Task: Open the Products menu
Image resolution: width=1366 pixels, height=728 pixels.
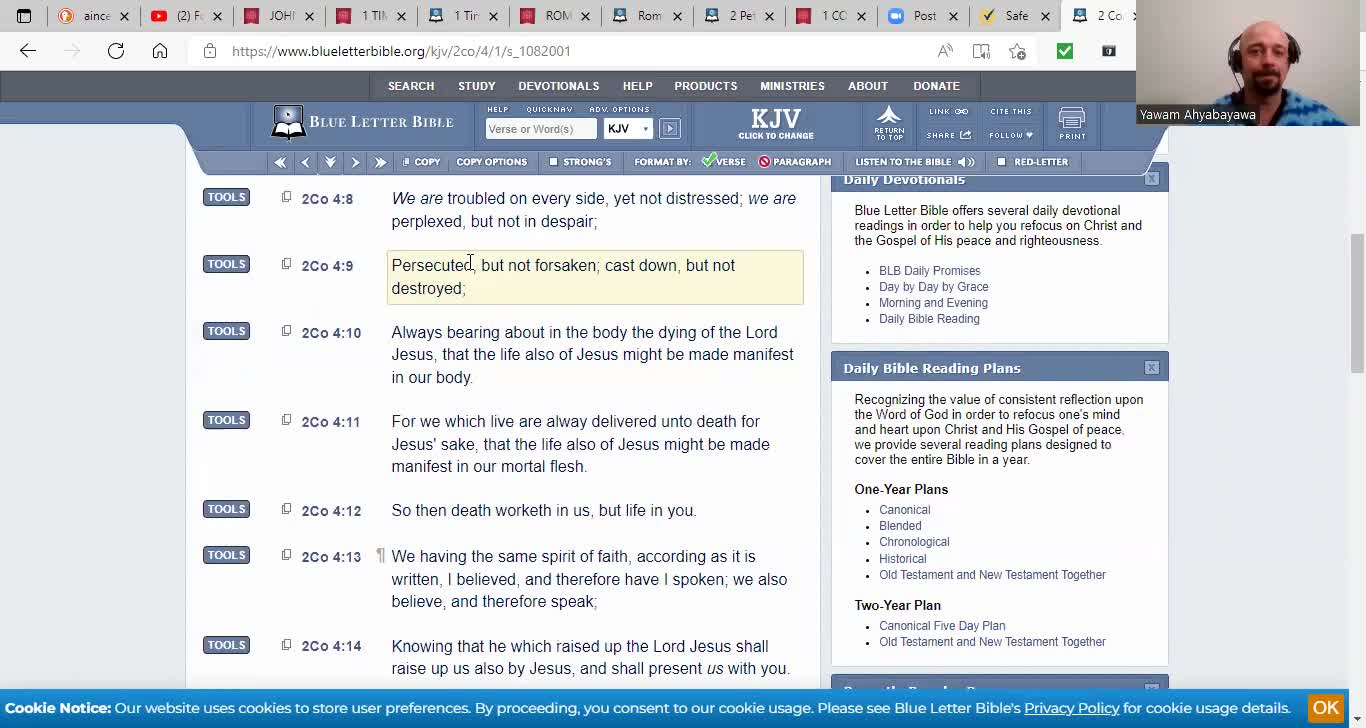Action: tap(705, 86)
